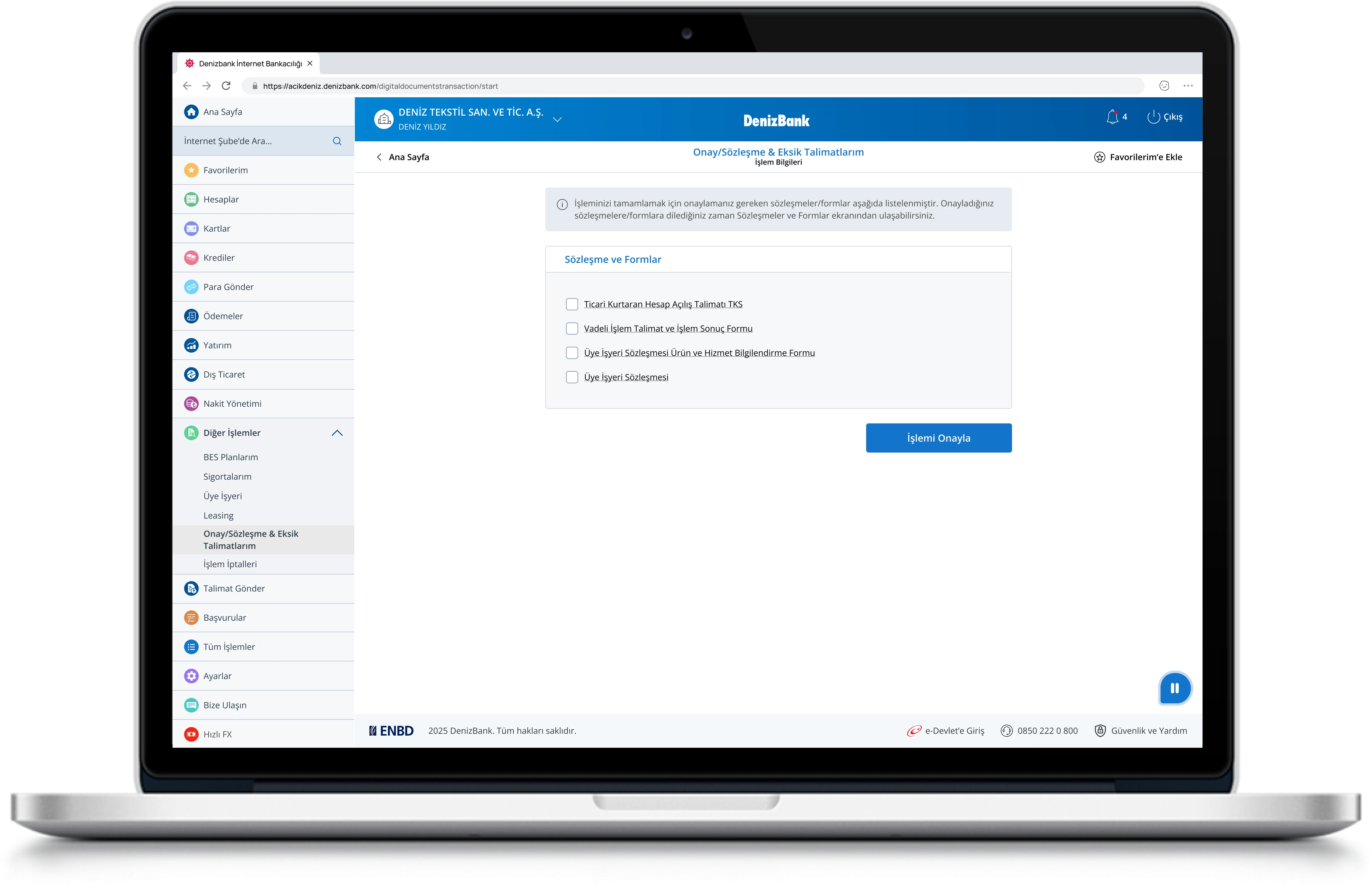Screen dimensions: 1372x890
Task: Open BES Planlarım submenu item
Action: point(231,457)
